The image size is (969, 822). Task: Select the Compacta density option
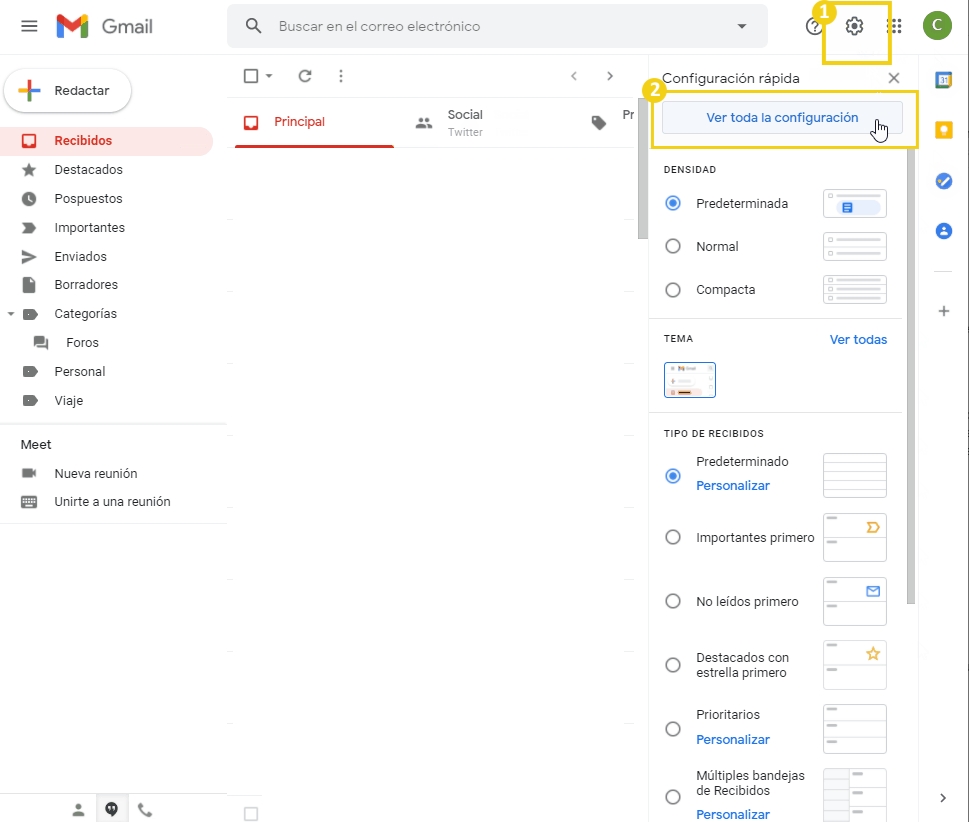click(673, 290)
